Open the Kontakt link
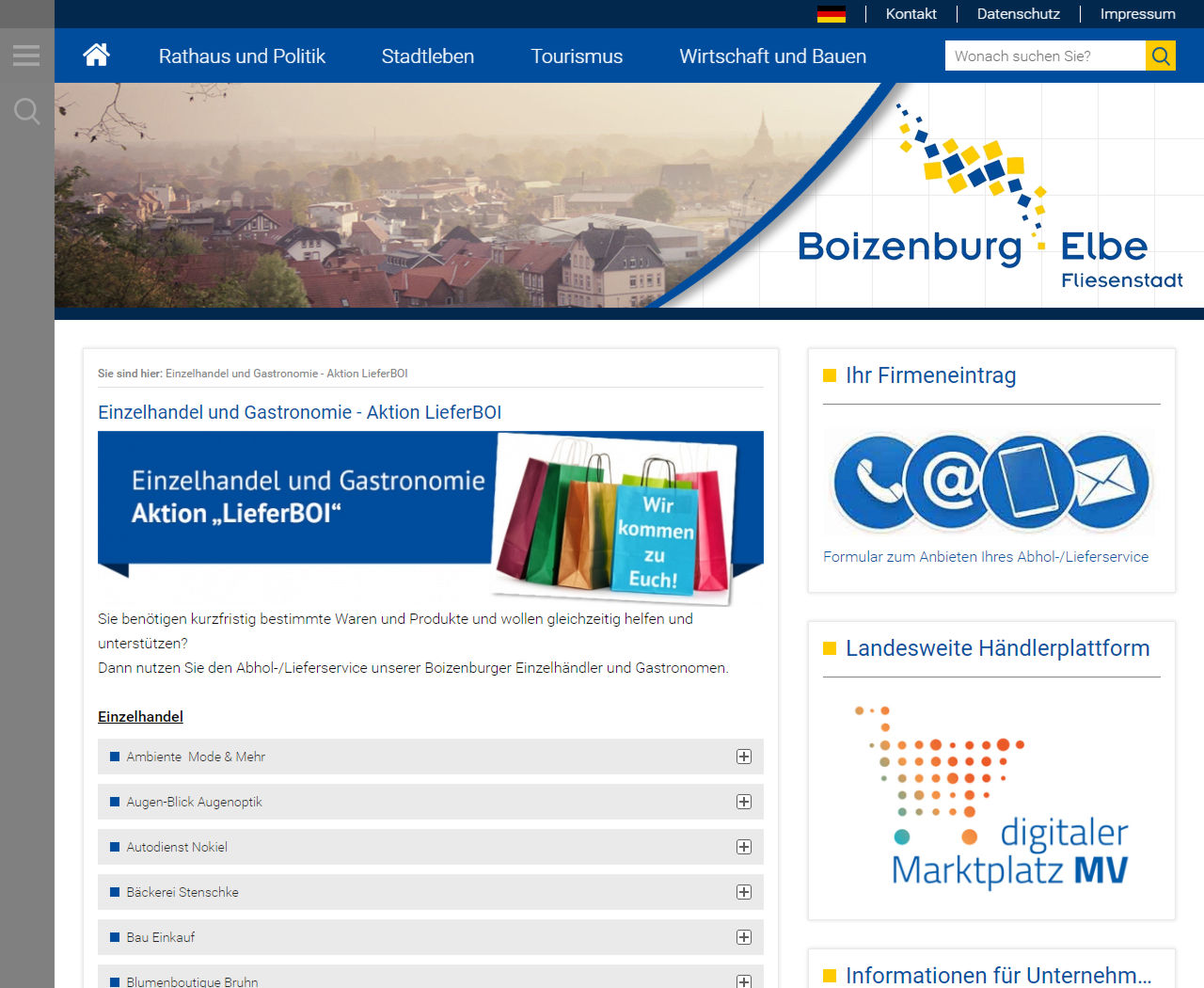Viewport: 1204px width, 988px height. tap(911, 14)
